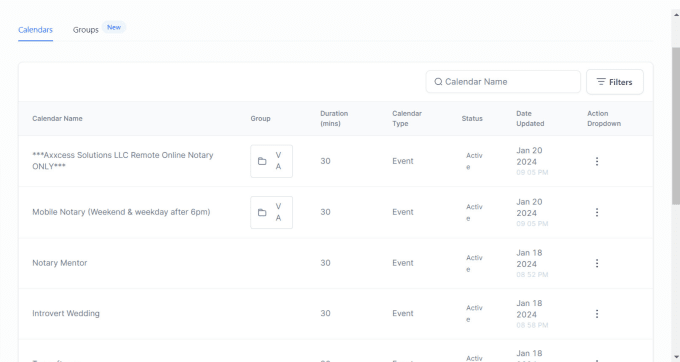This screenshot has height=362, width=680.
Task: Click the Group column header
Action: coord(260,118)
